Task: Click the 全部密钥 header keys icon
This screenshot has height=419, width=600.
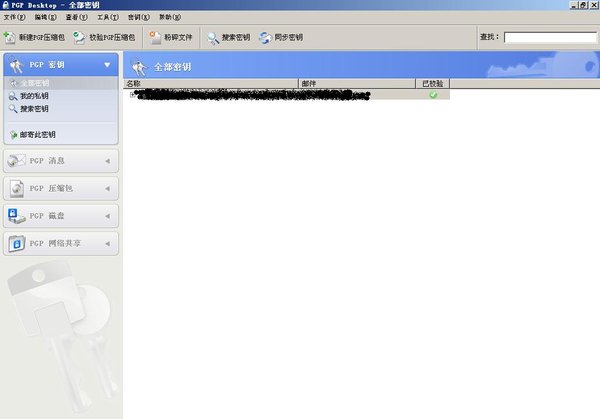Action: (138, 67)
